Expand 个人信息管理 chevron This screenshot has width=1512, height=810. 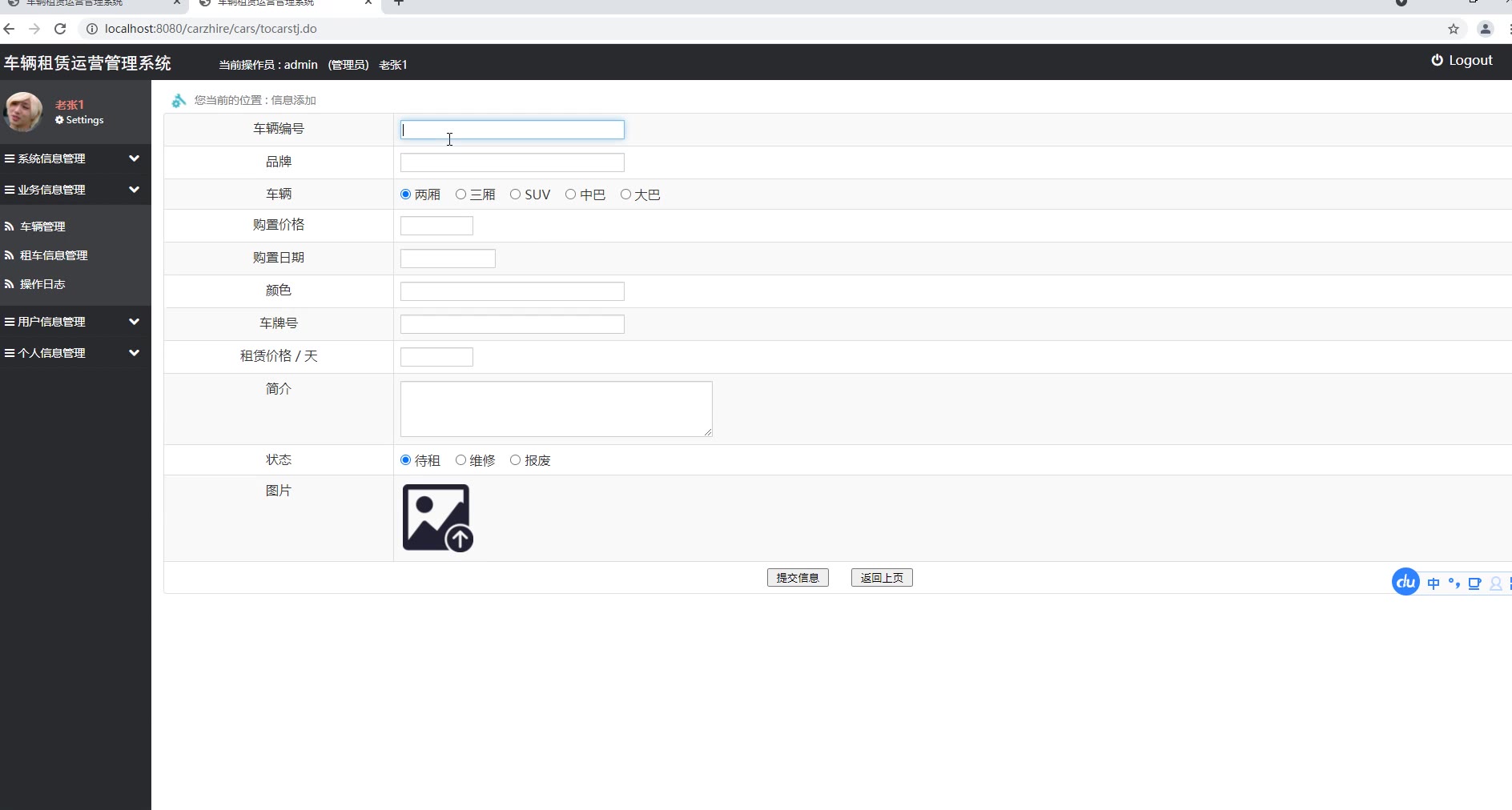(x=134, y=353)
